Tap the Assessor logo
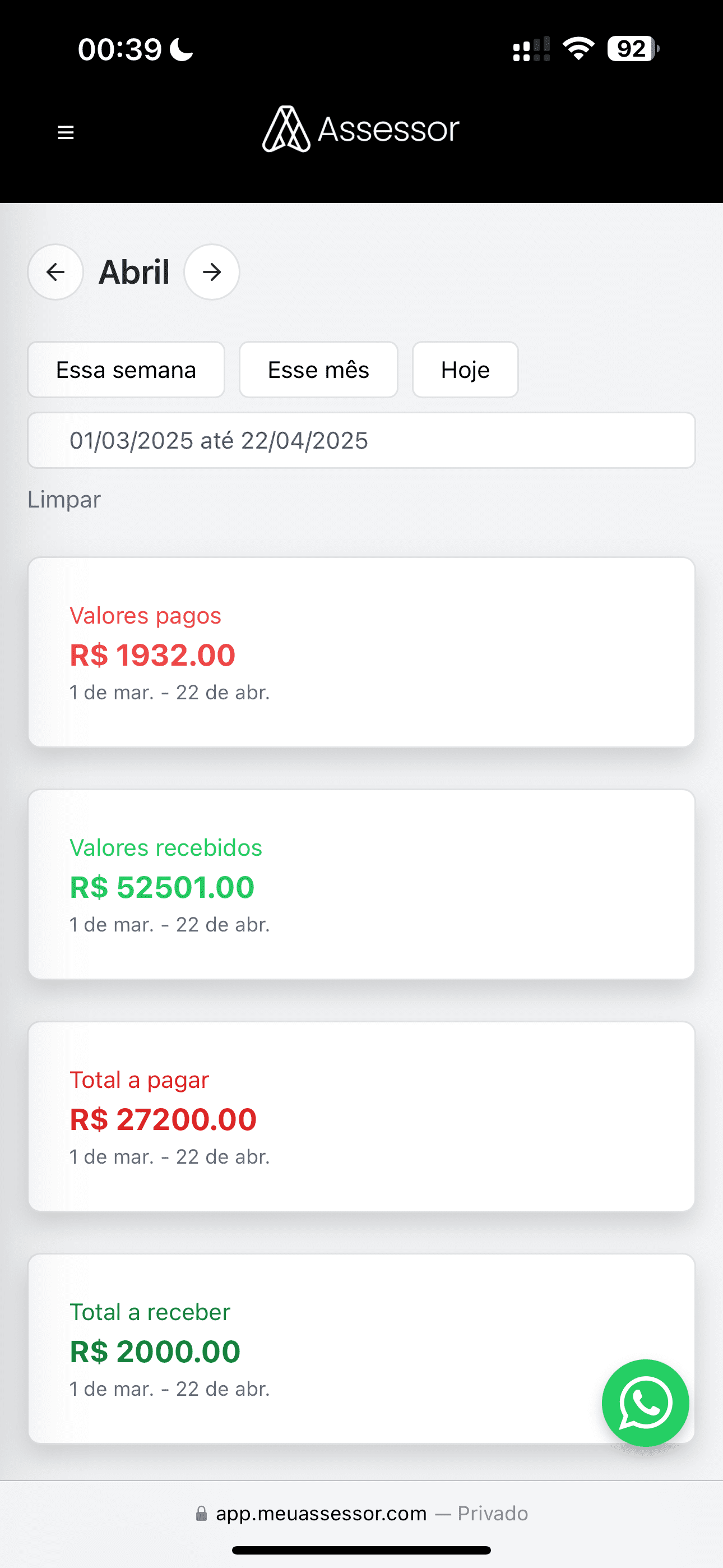 (360, 129)
